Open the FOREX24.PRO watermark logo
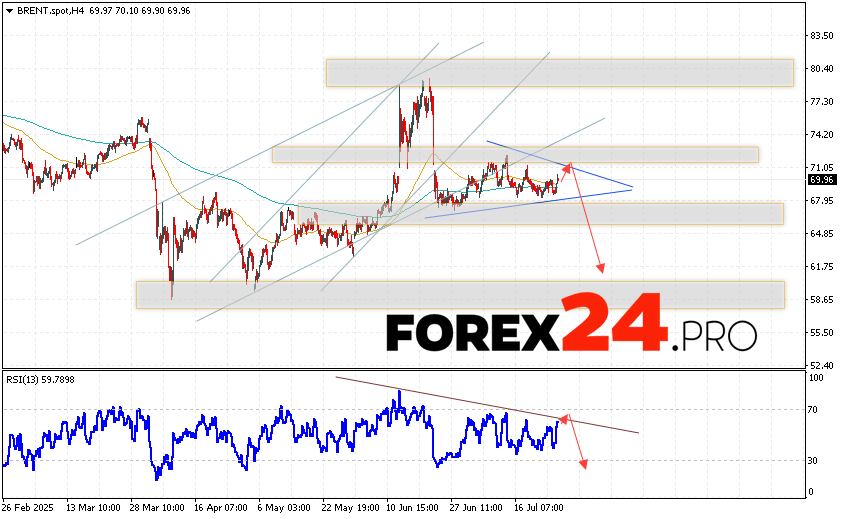The height and width of the screenshot is (519, 845). 571,333
